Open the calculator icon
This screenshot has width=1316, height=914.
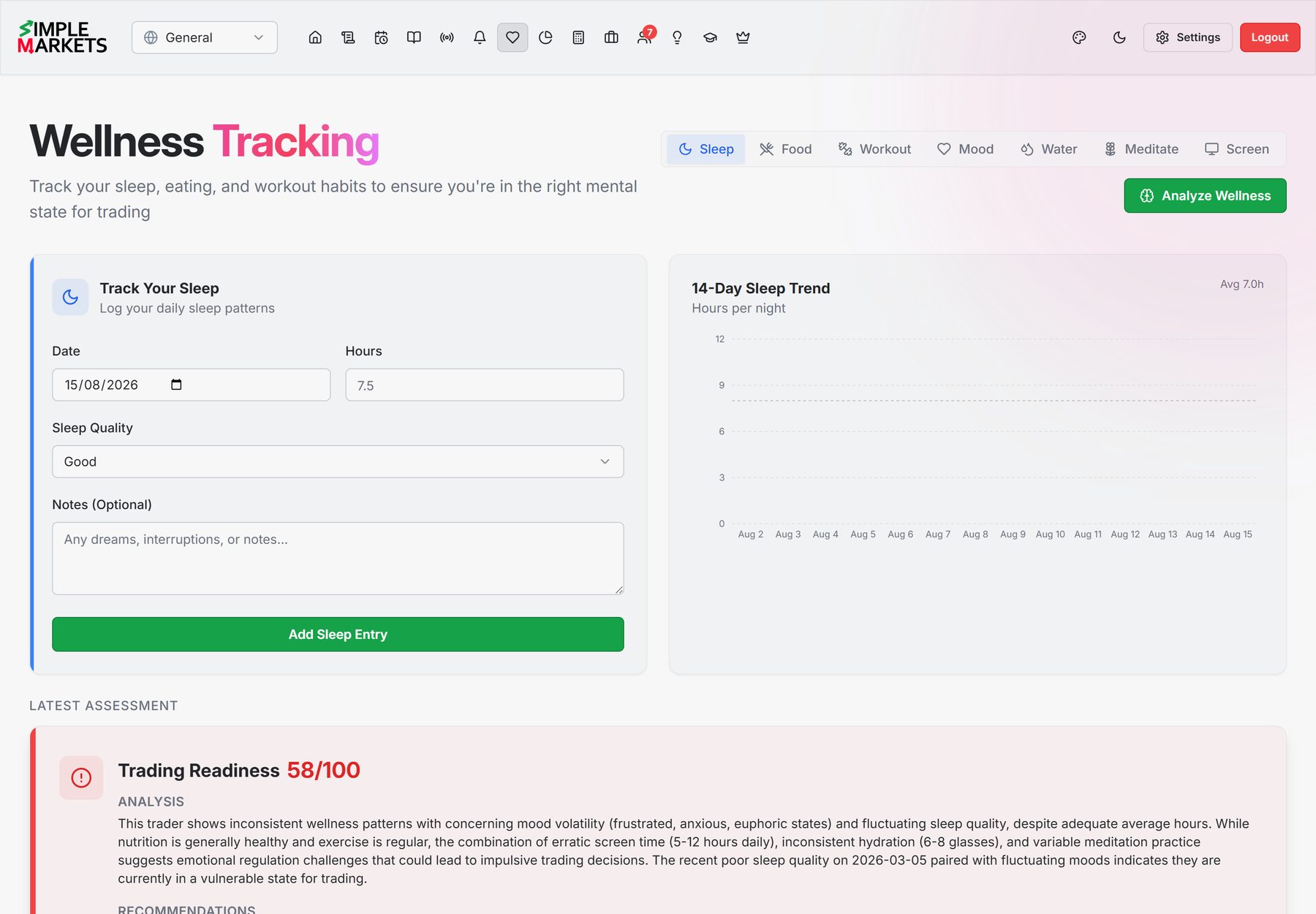[578, 37]
